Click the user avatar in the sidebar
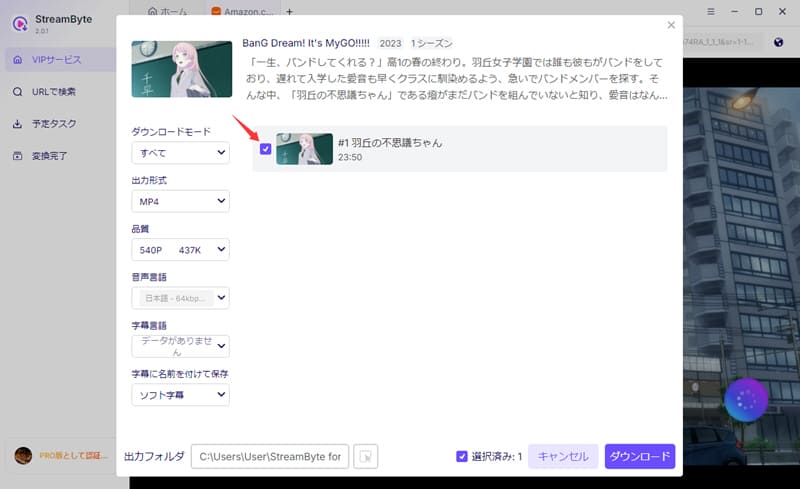 [x=23, y=455]
